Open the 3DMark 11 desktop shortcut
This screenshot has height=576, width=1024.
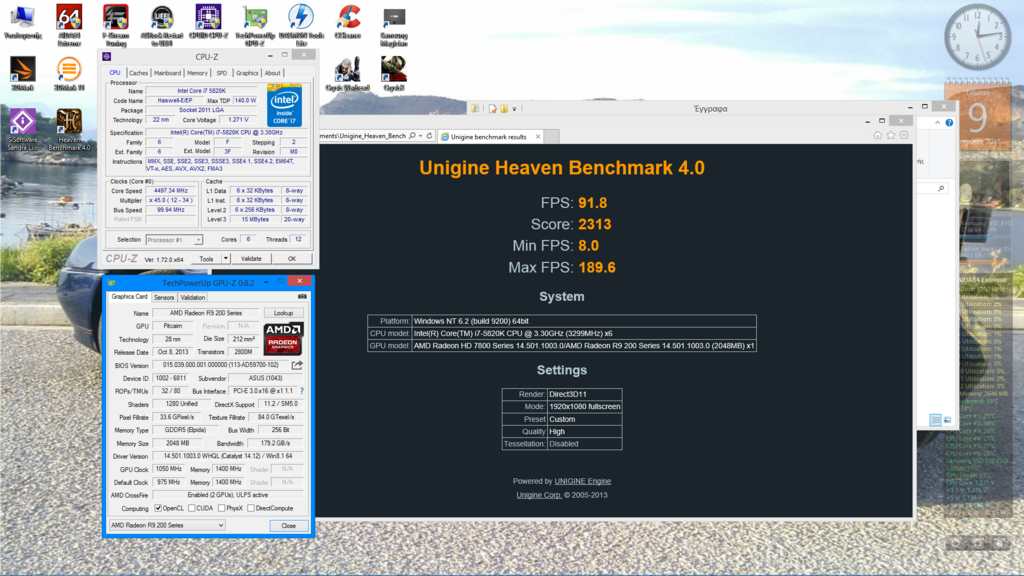69,74
